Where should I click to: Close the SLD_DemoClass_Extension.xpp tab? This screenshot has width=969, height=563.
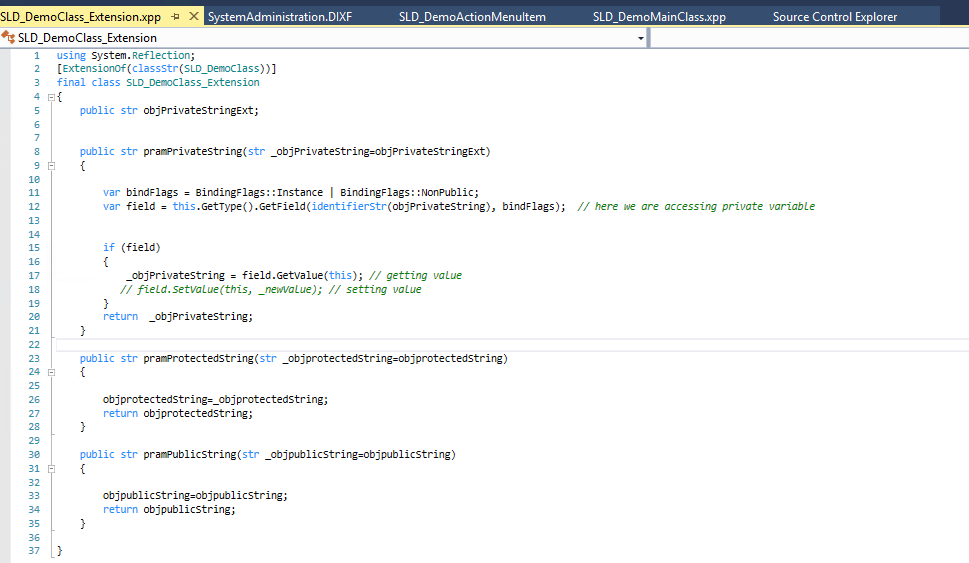[193, 17]
